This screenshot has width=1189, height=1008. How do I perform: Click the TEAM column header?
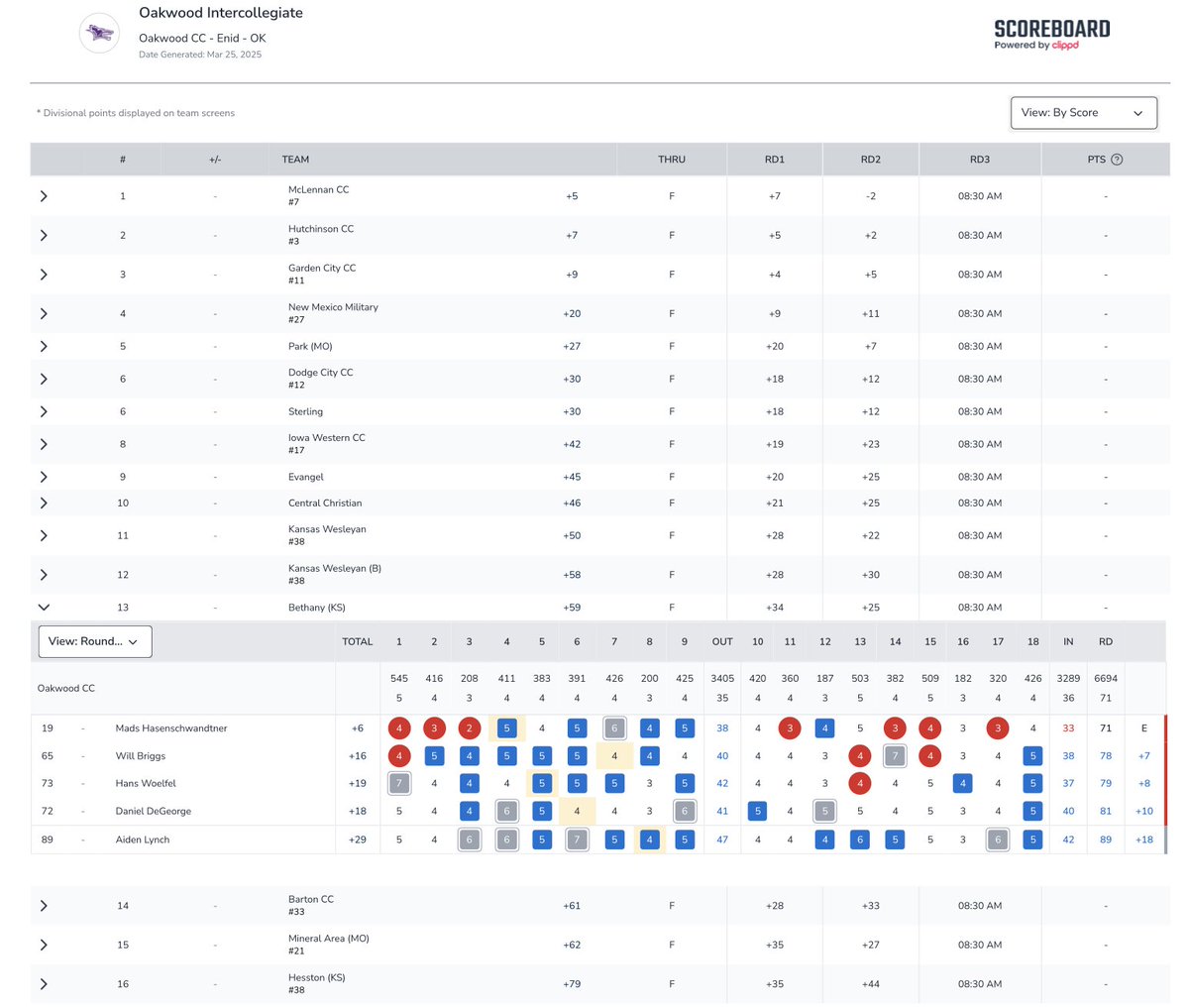click(x=295, y=160)
